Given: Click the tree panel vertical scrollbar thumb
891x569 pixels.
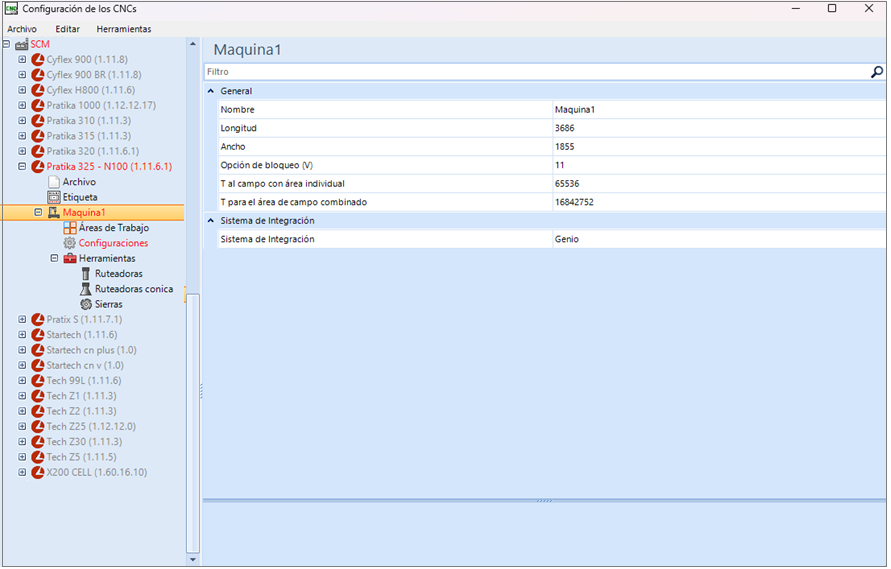Looking at the screenshot, I should (x=193, y=423).
